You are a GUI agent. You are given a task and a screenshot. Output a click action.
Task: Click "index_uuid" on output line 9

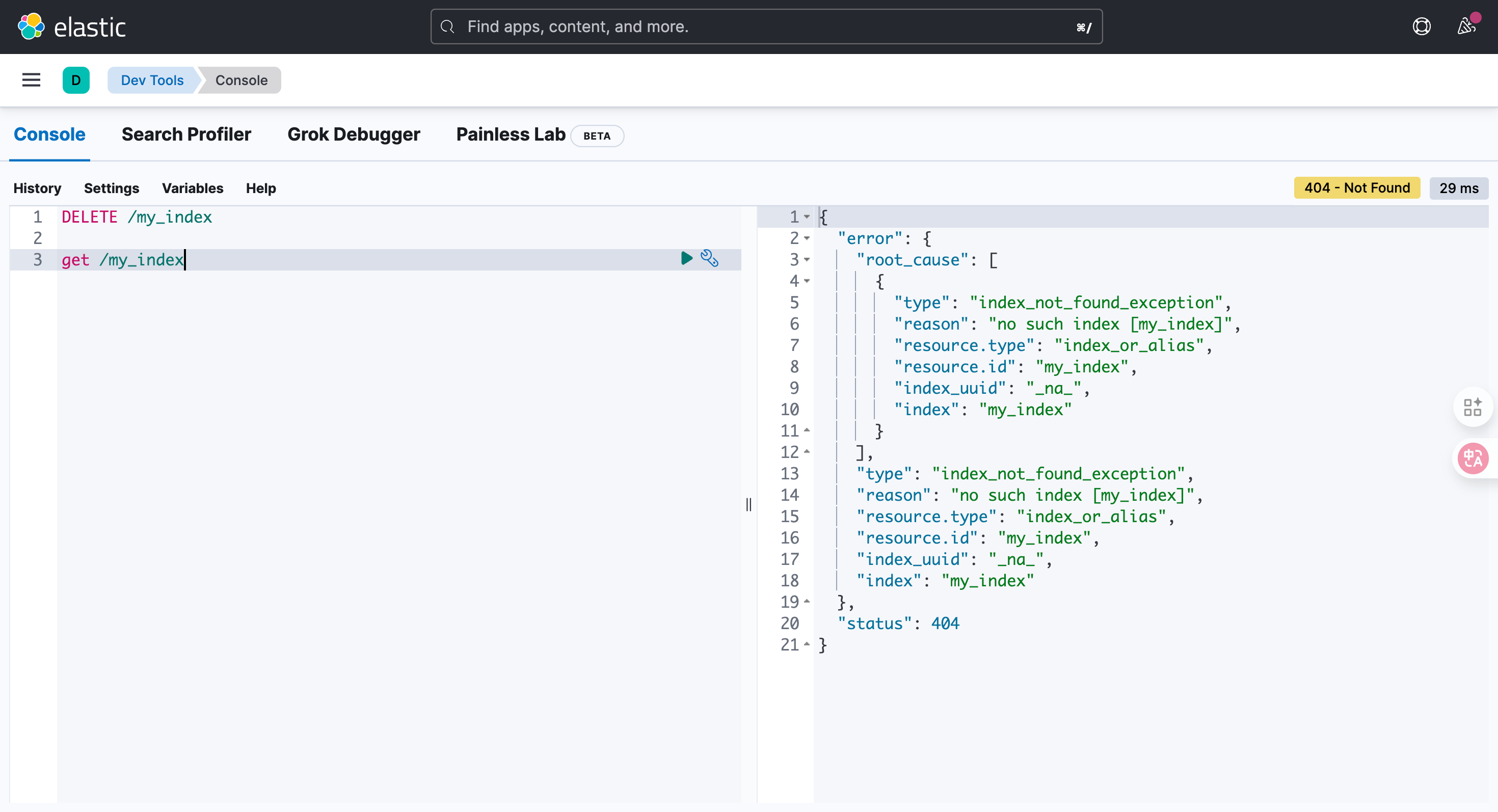[950, 388]
